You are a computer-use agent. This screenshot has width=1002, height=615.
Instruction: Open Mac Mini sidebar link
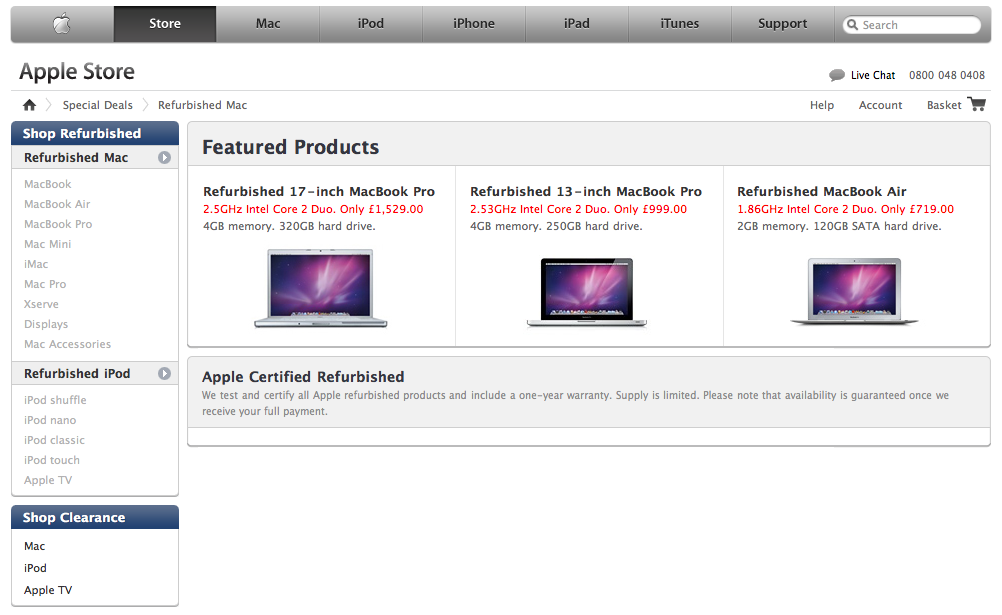click(x=47, y=244)
